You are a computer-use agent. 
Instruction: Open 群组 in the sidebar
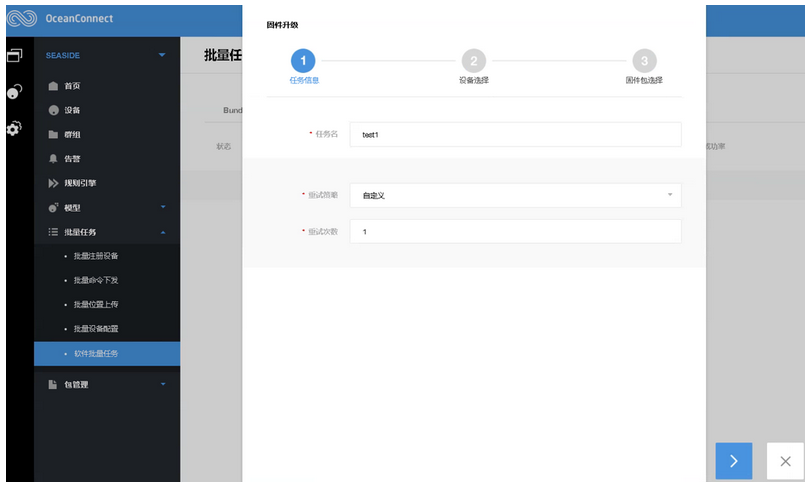coord(72,134)
